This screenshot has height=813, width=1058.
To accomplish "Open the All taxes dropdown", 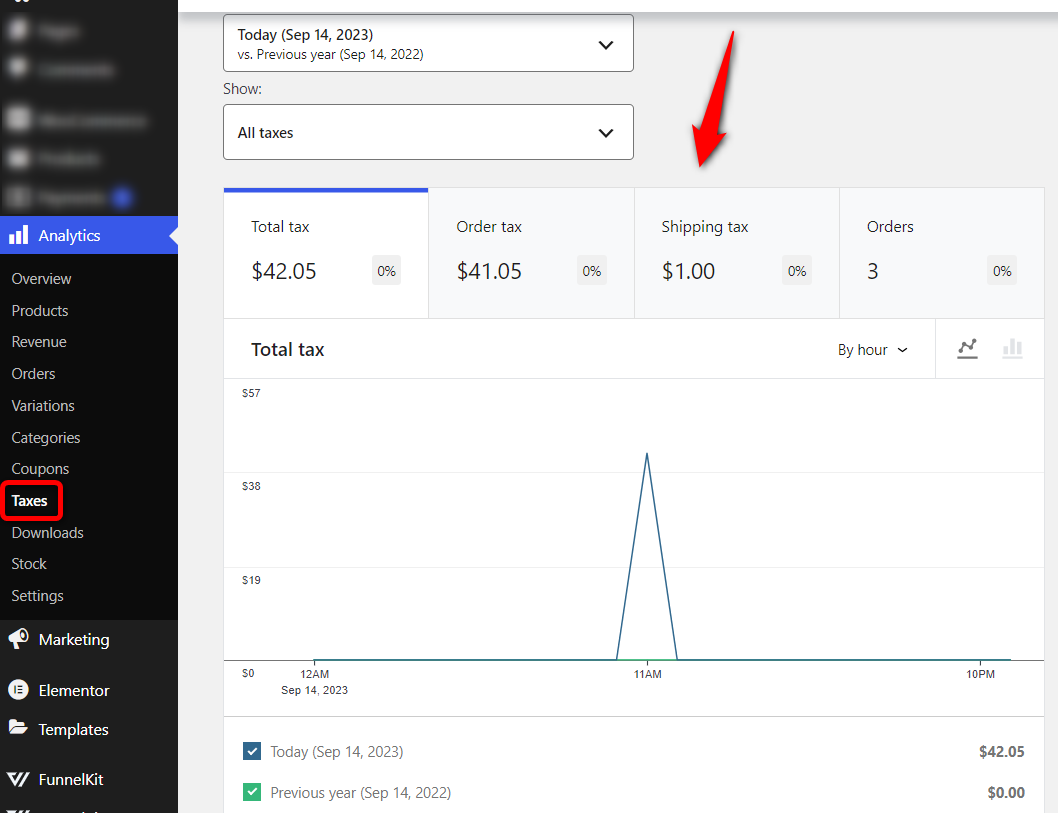I will pyautogui.click(x=428, y=132).
